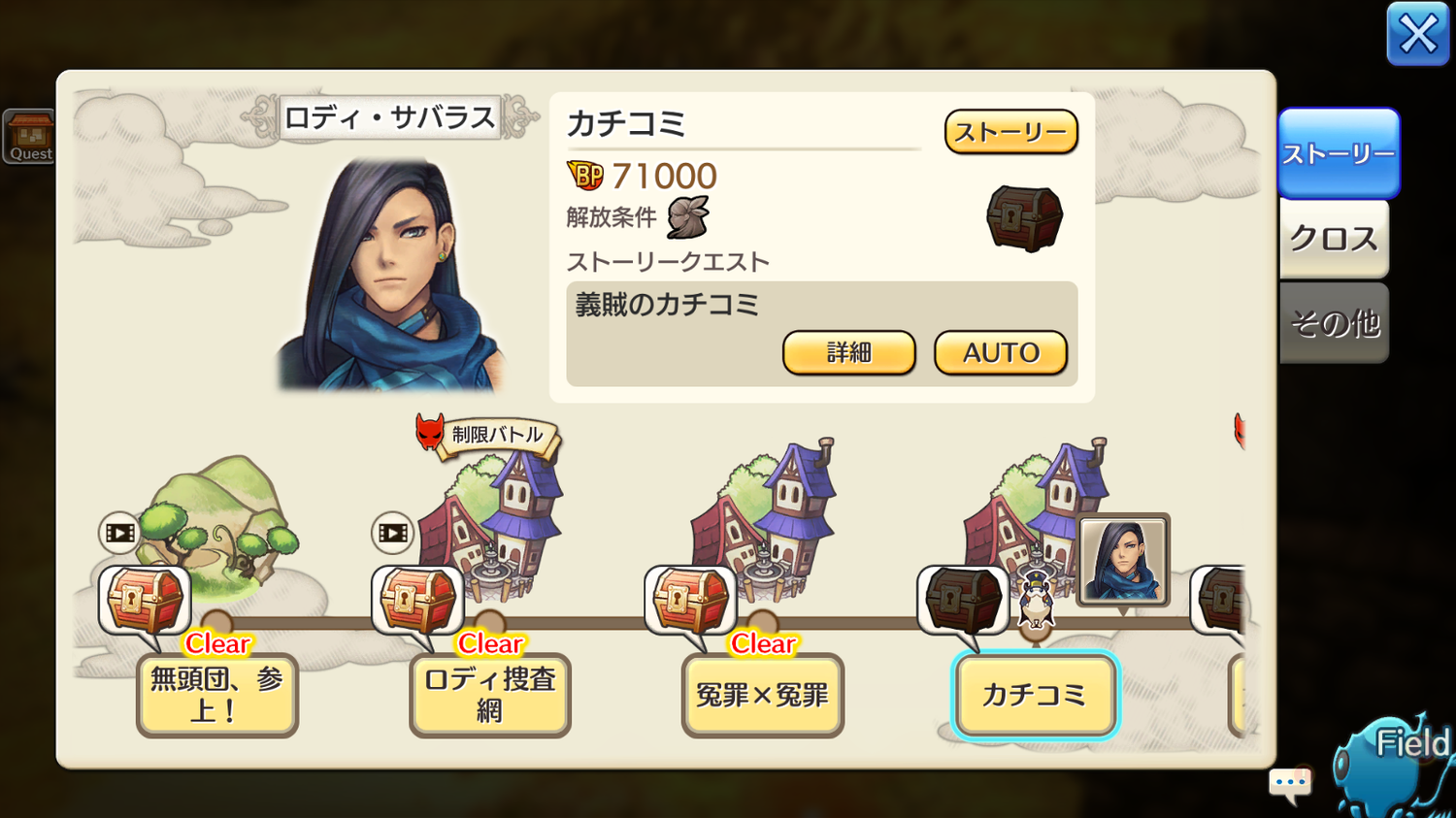Switch to the クロス tab

pyautogui.click(x=1335, y=239)
